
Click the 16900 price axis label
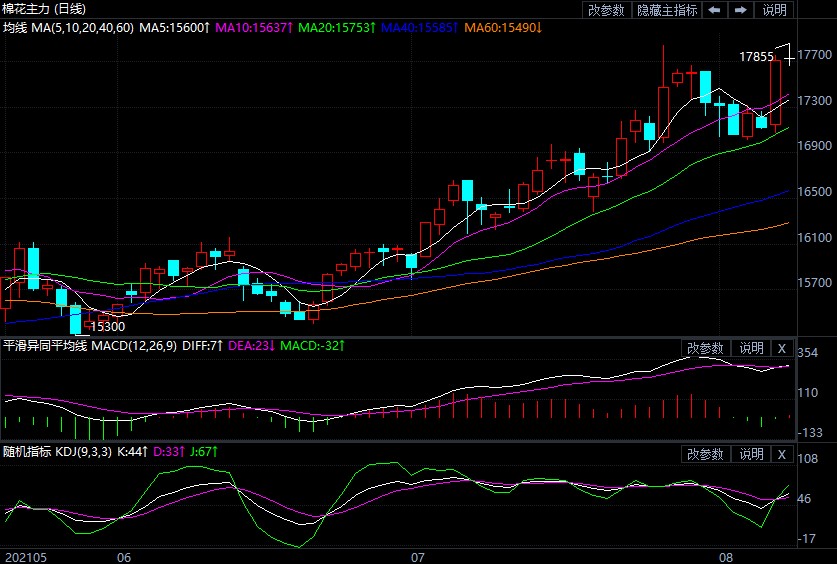tap(815, 146)
